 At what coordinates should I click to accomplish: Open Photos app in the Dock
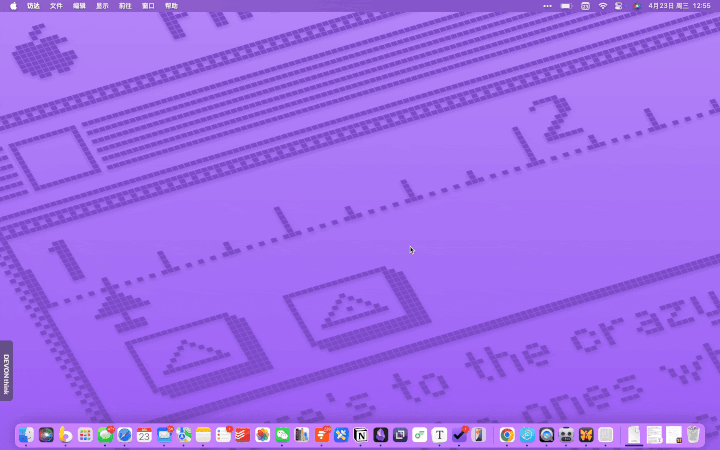coord(262,435)
